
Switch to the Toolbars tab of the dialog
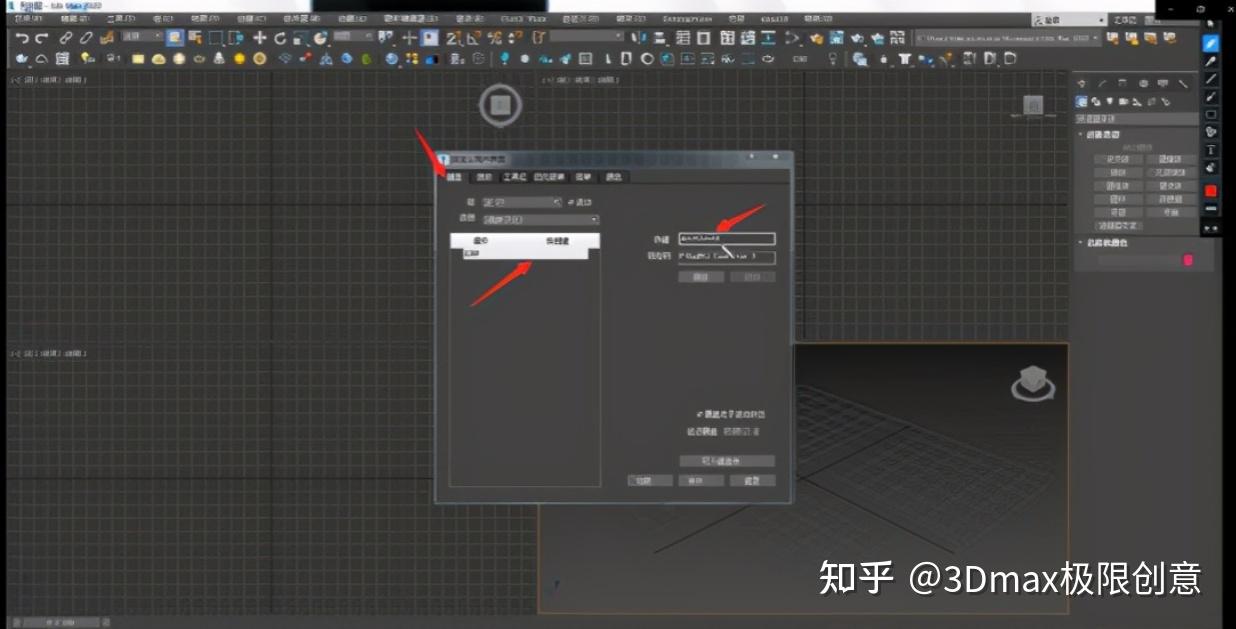[512, 177]
